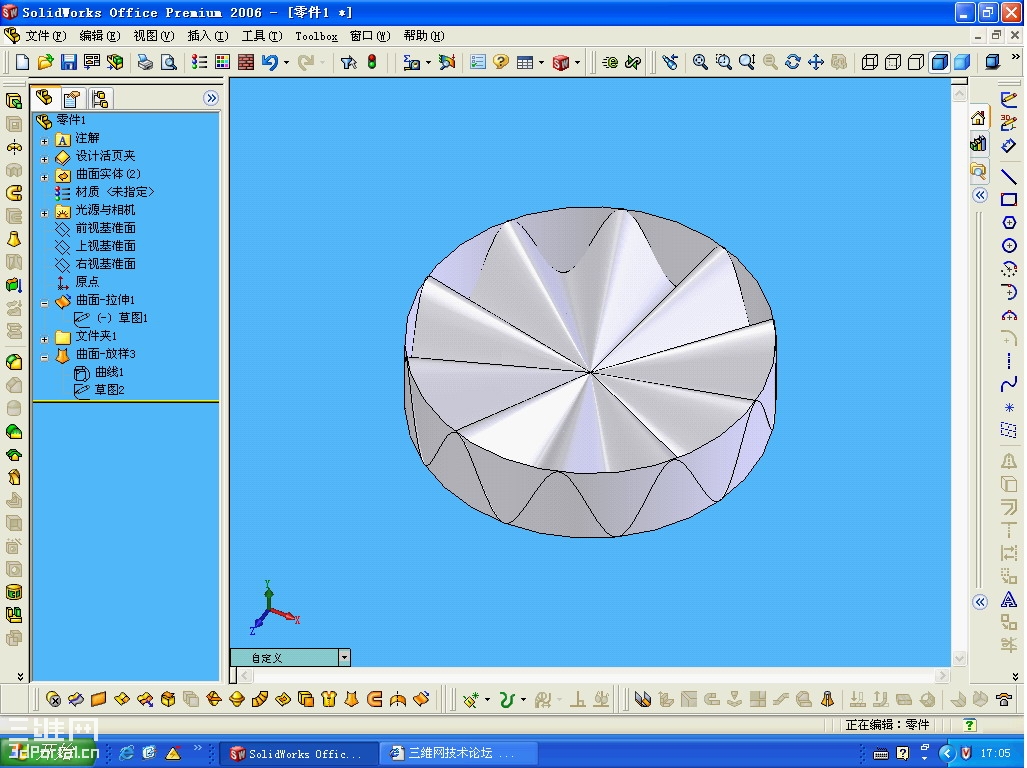Viewport: 1027px width, 768px height.
Task: Select the Zoom to Fit magnifier icon
Action: tap(700, 62)
